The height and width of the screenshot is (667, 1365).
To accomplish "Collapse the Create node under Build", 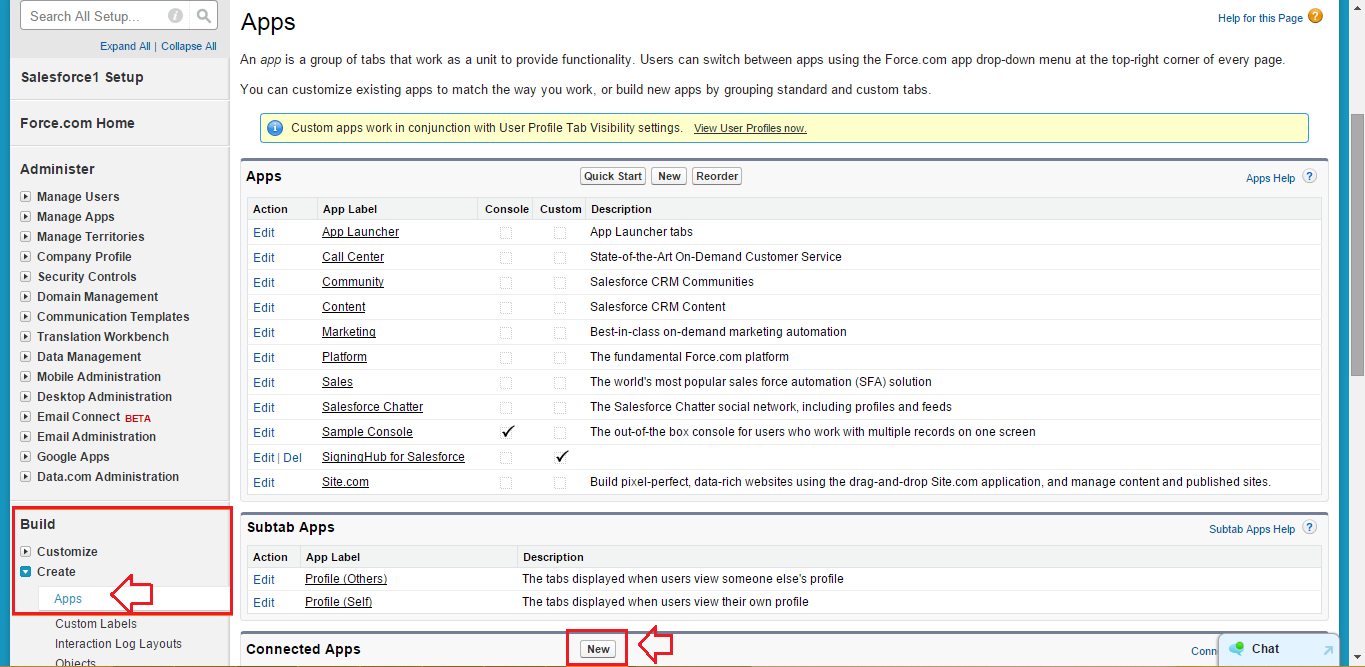I will (x=26, y=572).
